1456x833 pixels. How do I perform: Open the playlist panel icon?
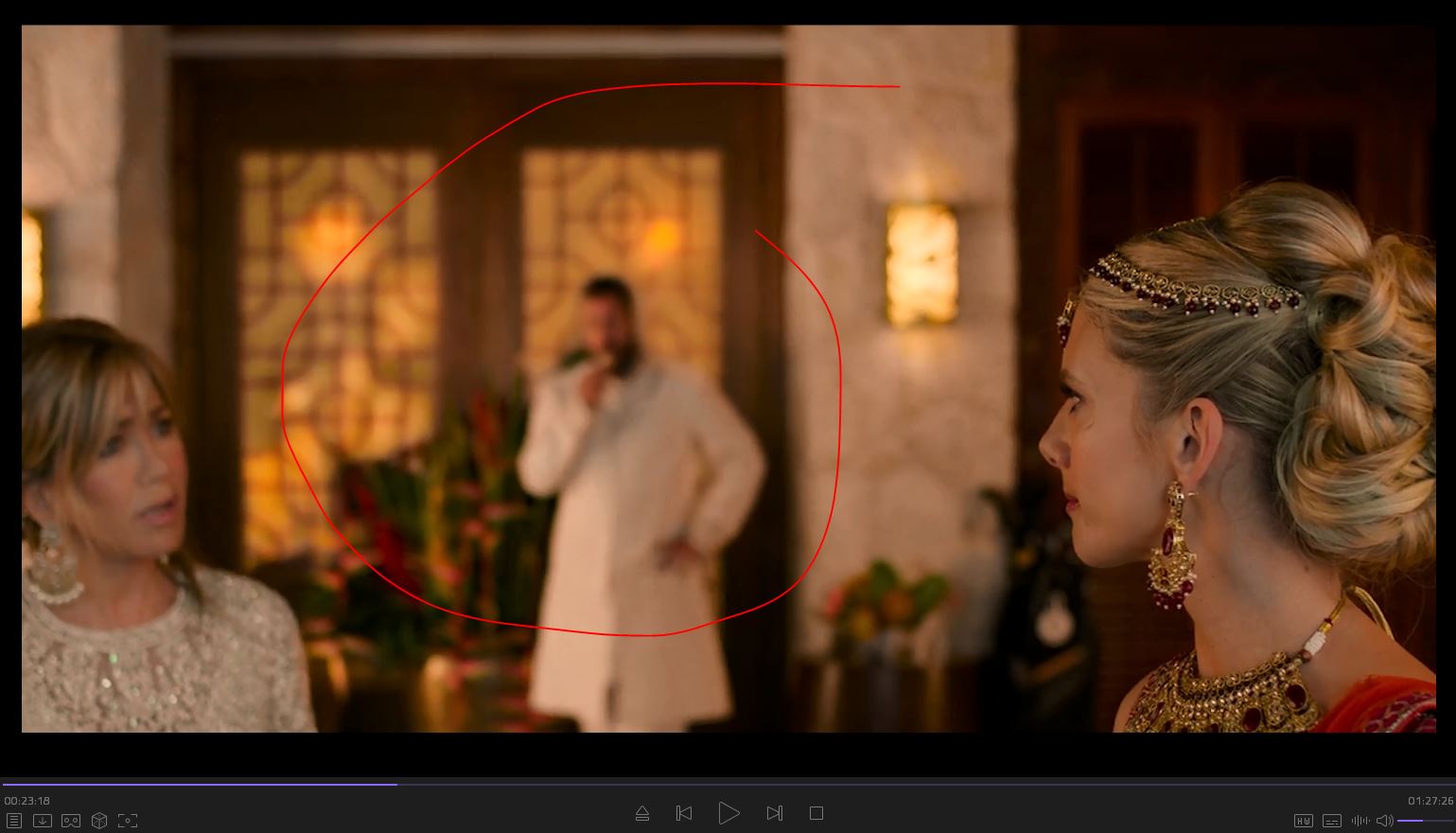(x=13, y=821)
